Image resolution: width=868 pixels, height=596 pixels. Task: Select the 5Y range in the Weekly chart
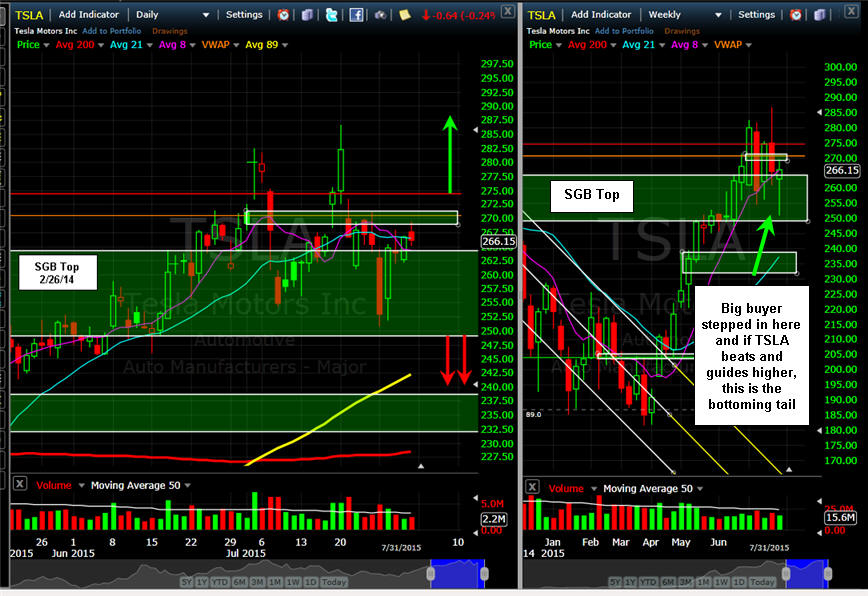(615, 582)
